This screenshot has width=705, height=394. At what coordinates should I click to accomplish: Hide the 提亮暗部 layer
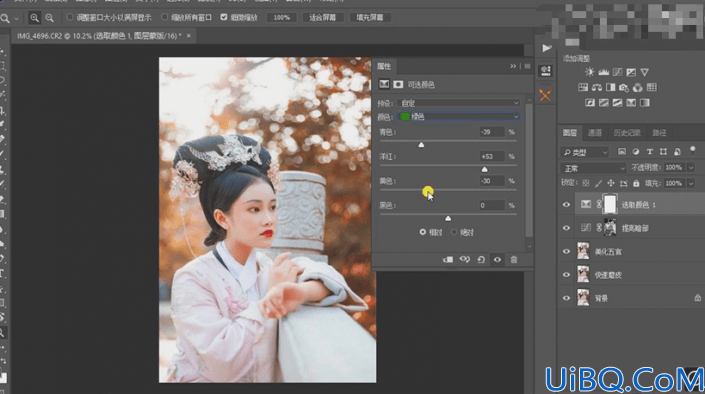point(566,228)
